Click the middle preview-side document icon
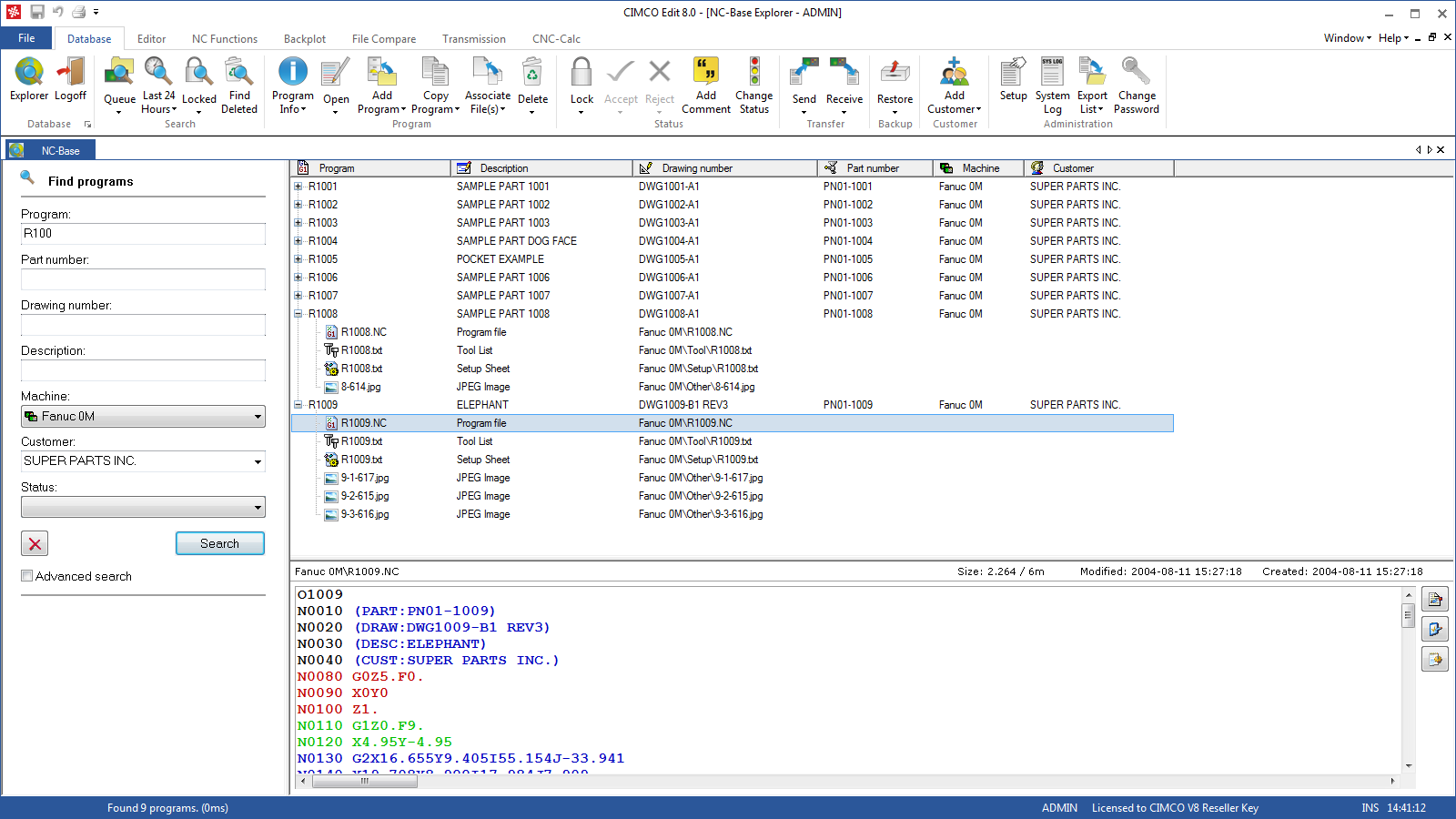Image resolution: width=1456 pixels, height=819 pixels. (x=1435, y=629)
